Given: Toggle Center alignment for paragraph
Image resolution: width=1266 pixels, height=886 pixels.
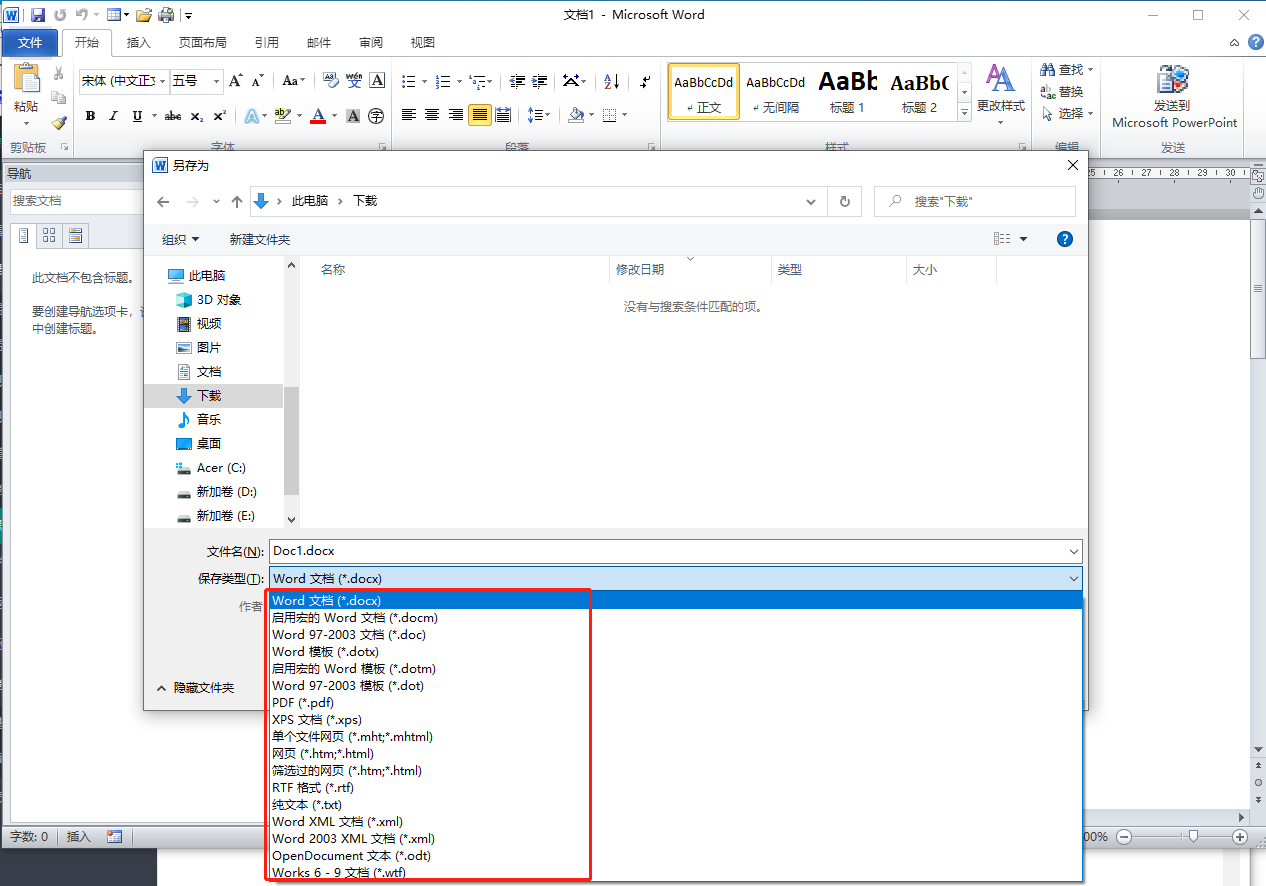Looking at the screenshot, I should [432, 115].
